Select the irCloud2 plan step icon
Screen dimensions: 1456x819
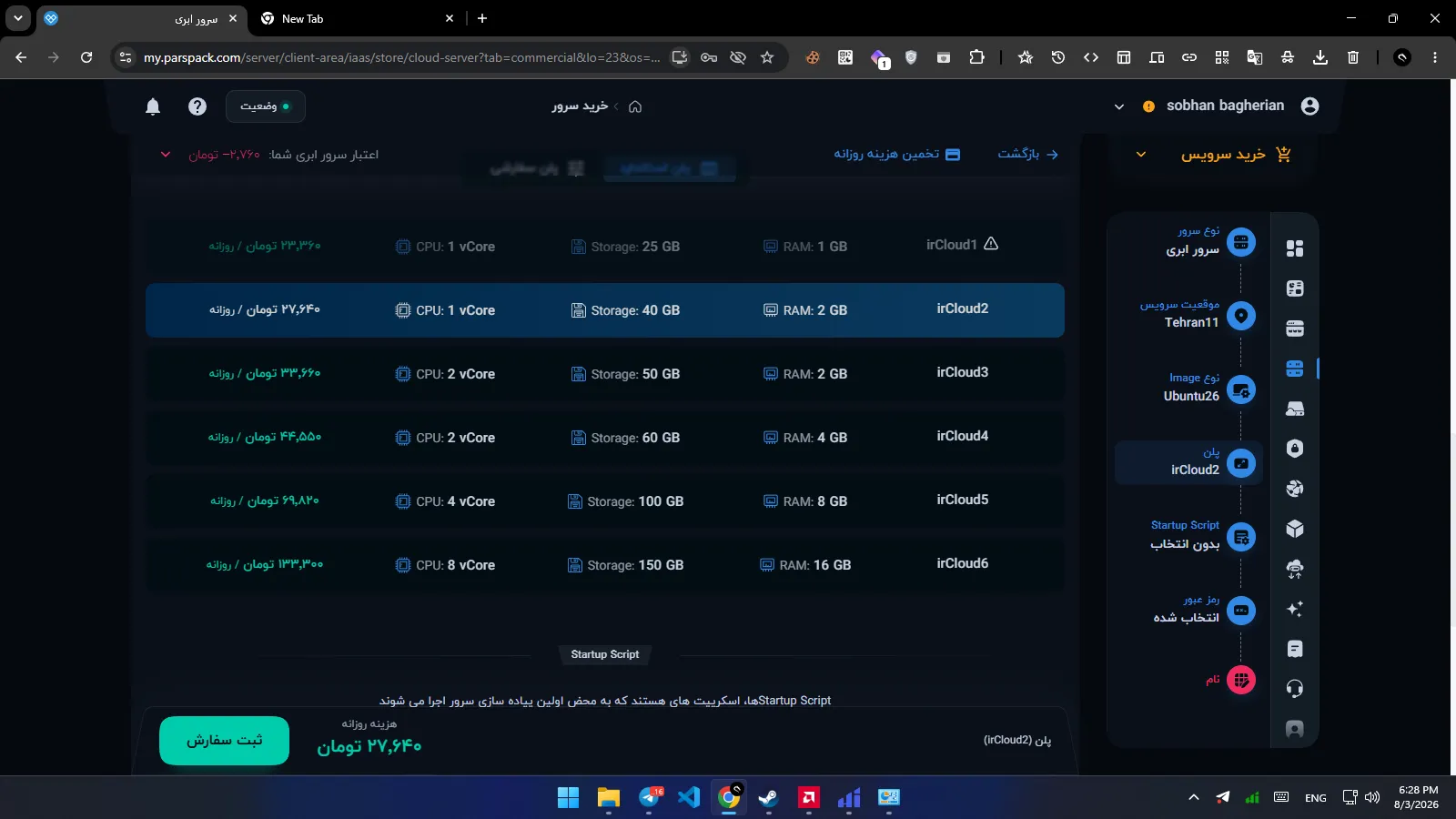(1241, 463)
